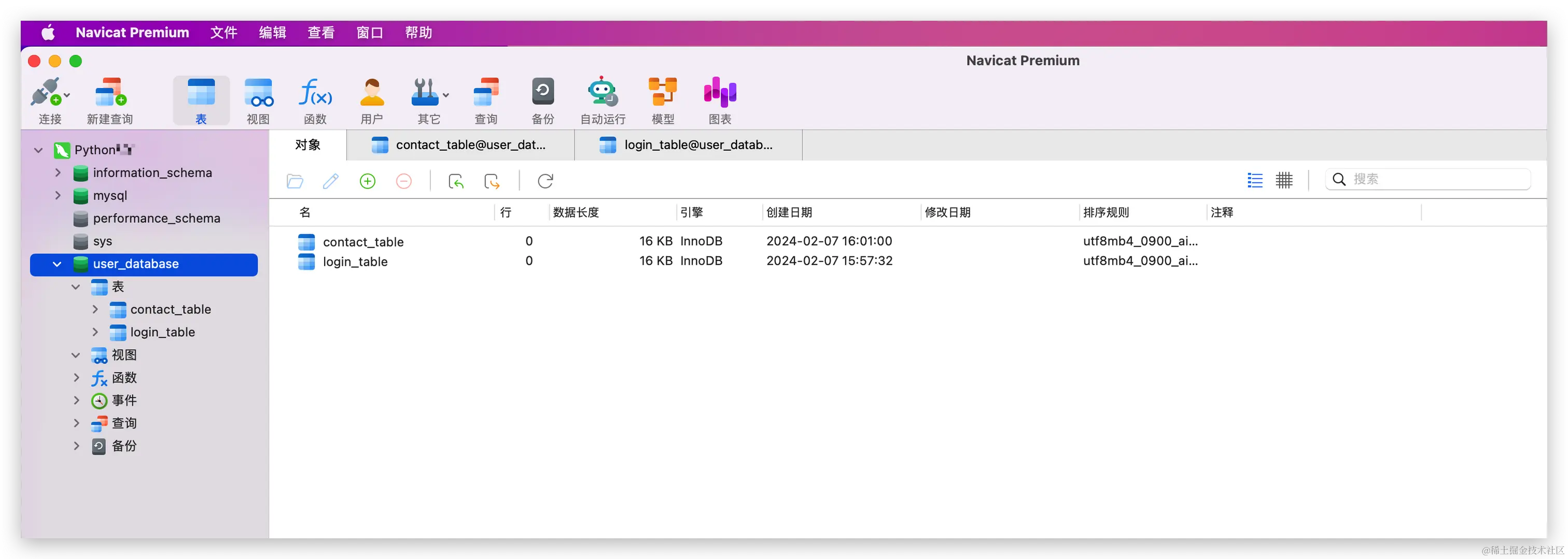The width and height of the screenshot is (1568, 559).
Task: Sort by the Name (名) column header
Action: point(305,212)
